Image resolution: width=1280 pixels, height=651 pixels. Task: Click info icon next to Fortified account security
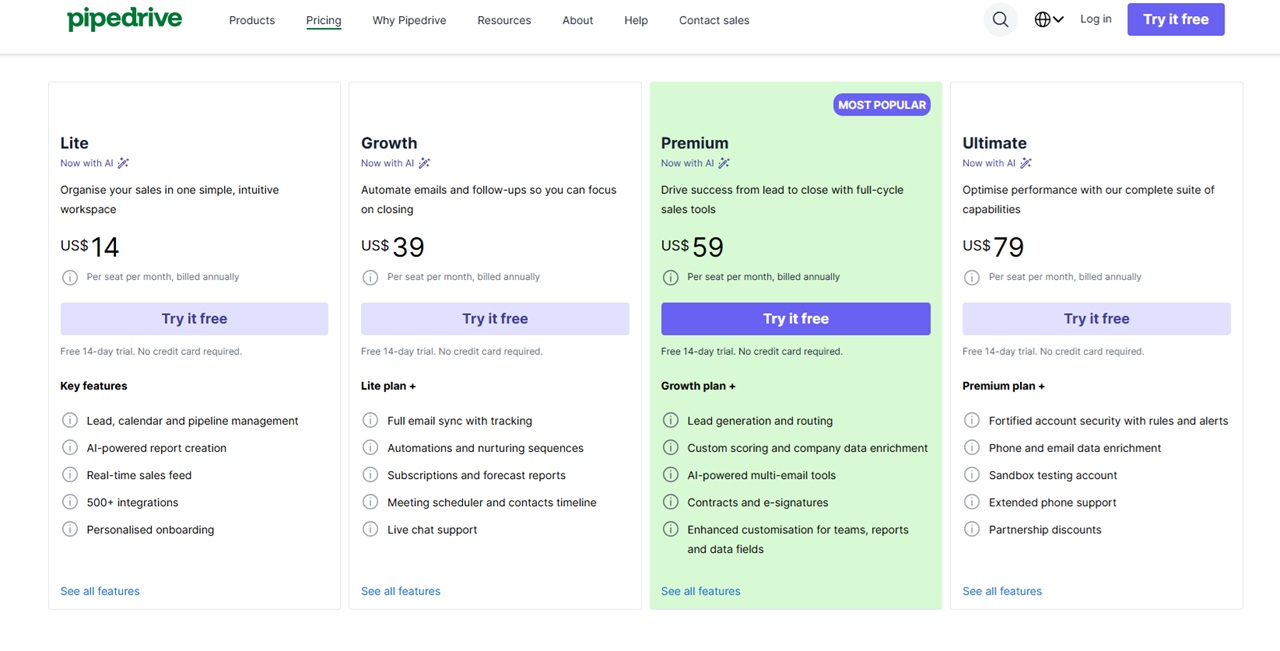(x=971, y=420)
